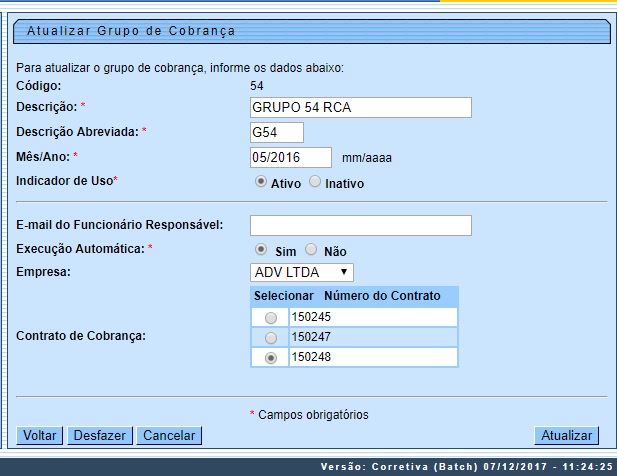Click the contract number 150245 text
Screen dimensions: 617x476
(311, 317)
